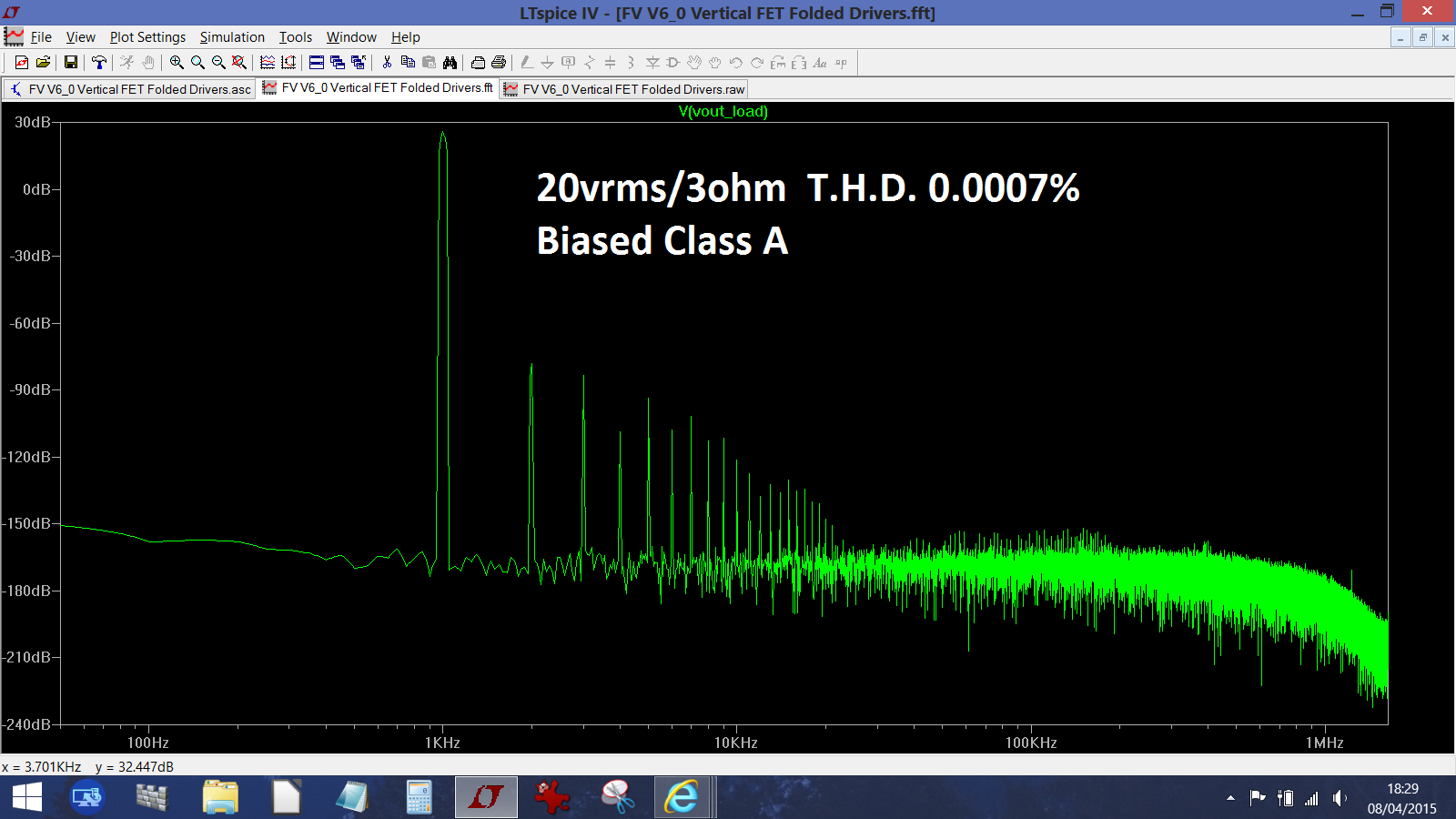1456x819 pixels.
Task: Click the Redo toolbar icon
Action: (757, 62)
